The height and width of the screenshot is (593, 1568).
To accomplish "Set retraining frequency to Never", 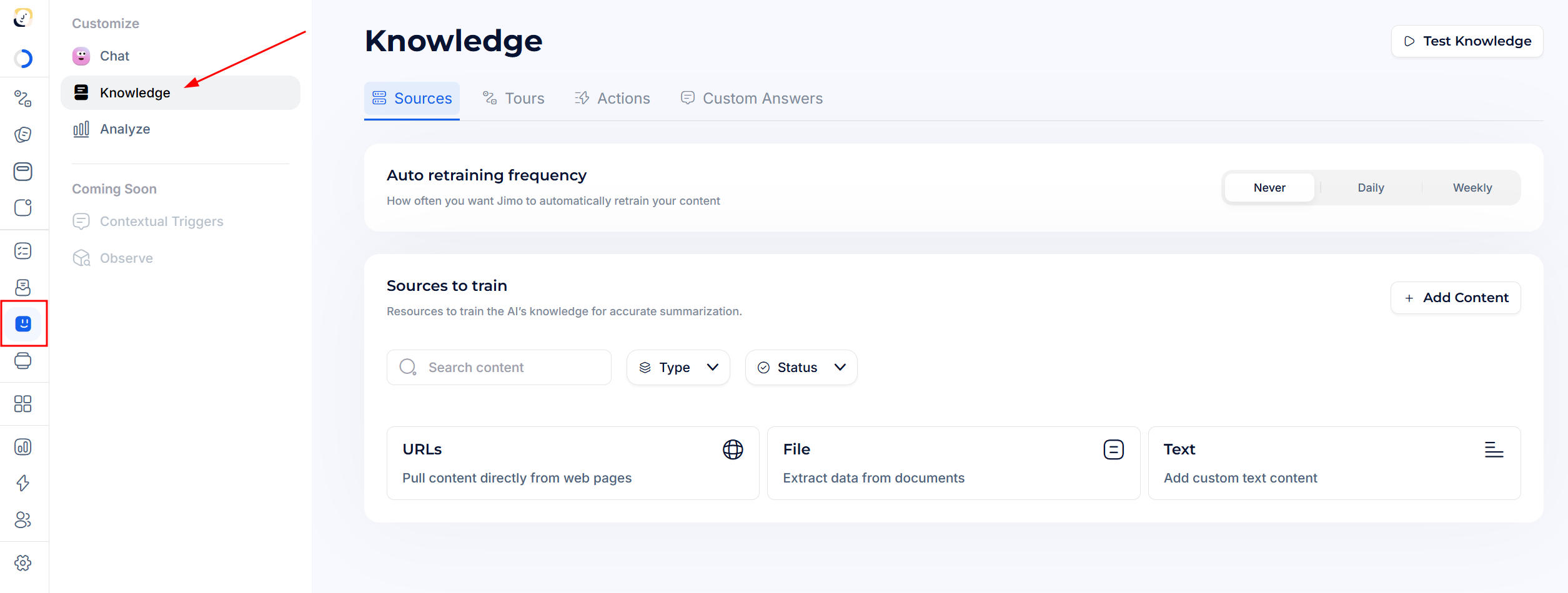I will pos(1269,188).
